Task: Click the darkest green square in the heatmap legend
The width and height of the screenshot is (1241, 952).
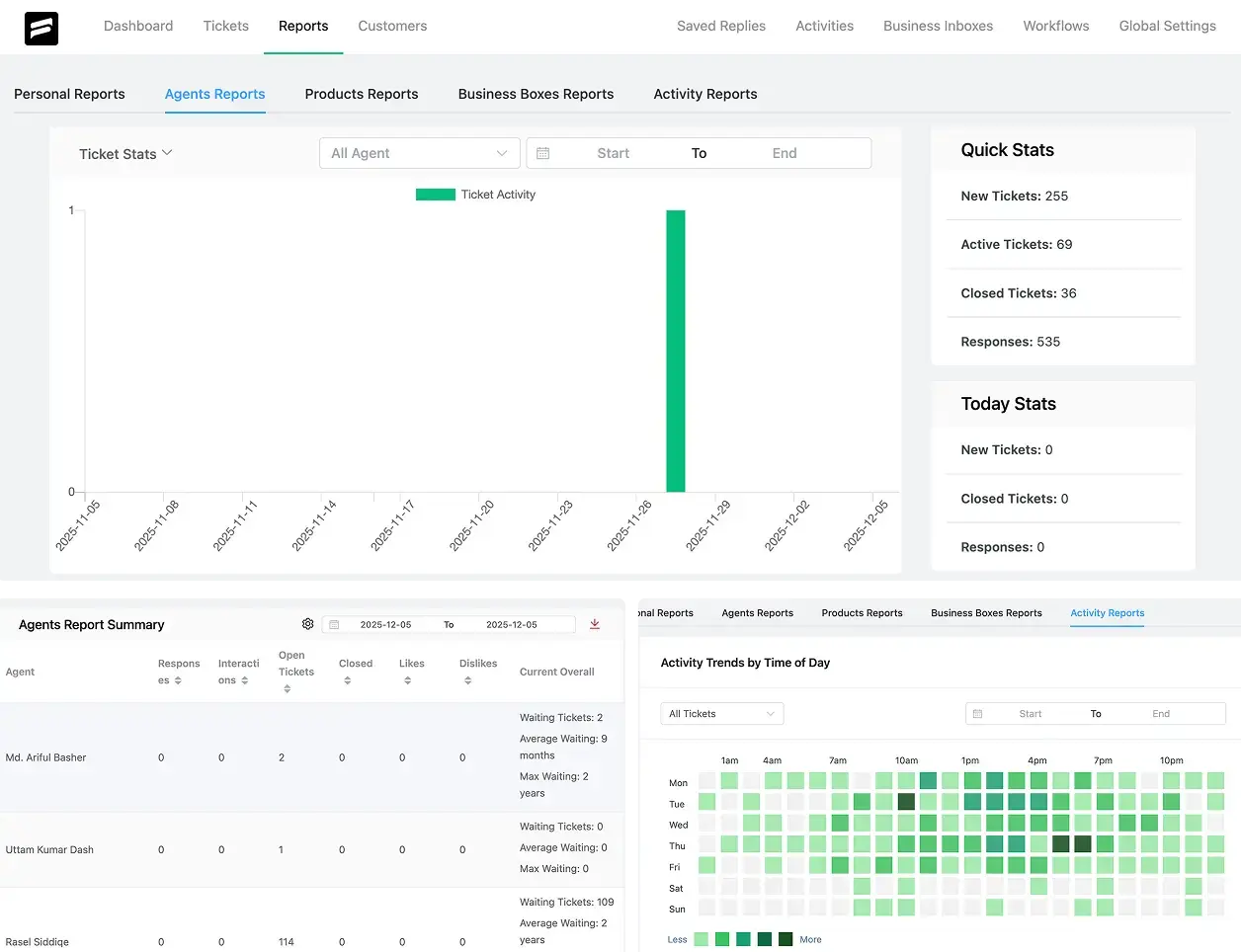Action: tap(787, 939)
